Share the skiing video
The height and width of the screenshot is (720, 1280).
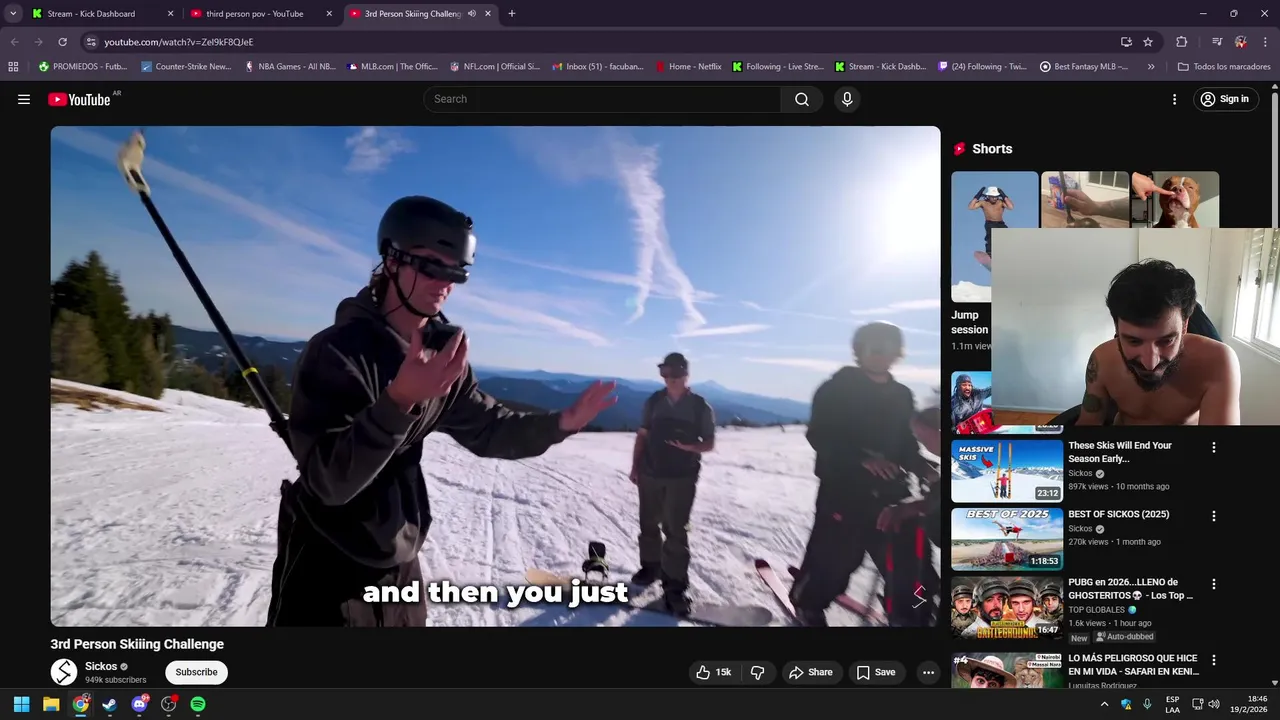point(811,672)
